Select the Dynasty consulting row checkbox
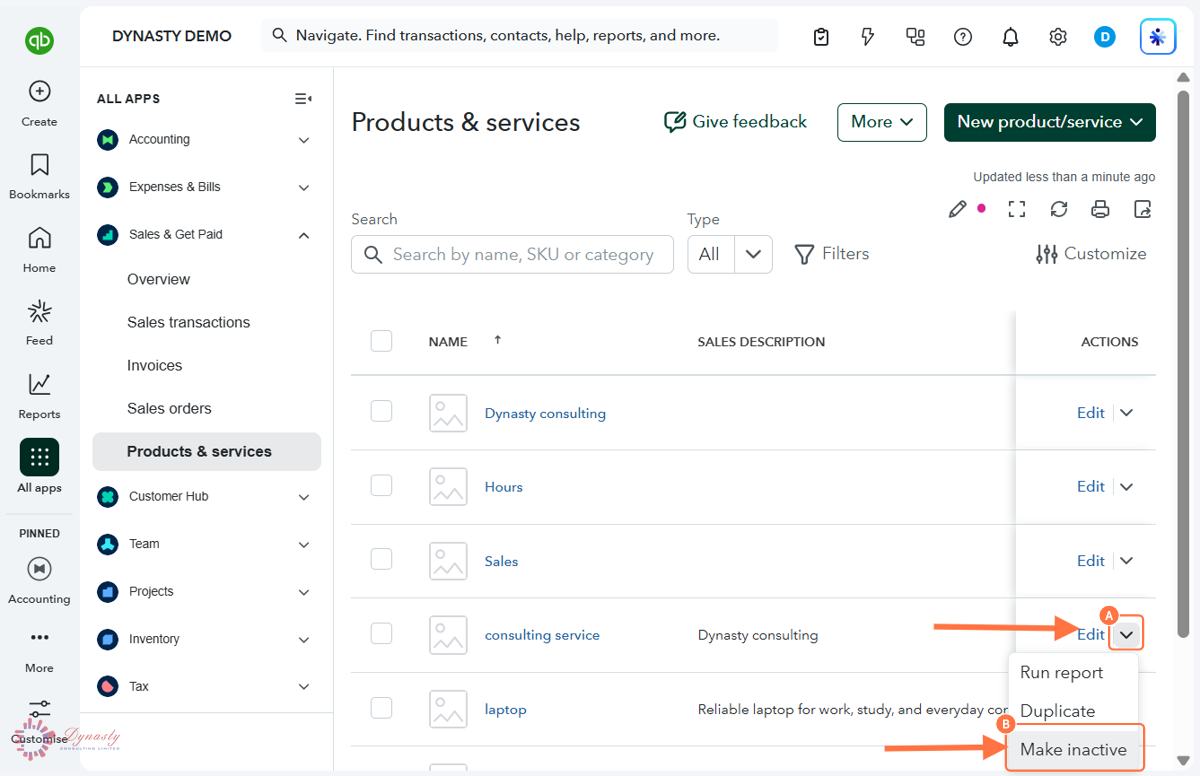The width and height of the screenshot is (1200, 776). click(381, 411)
